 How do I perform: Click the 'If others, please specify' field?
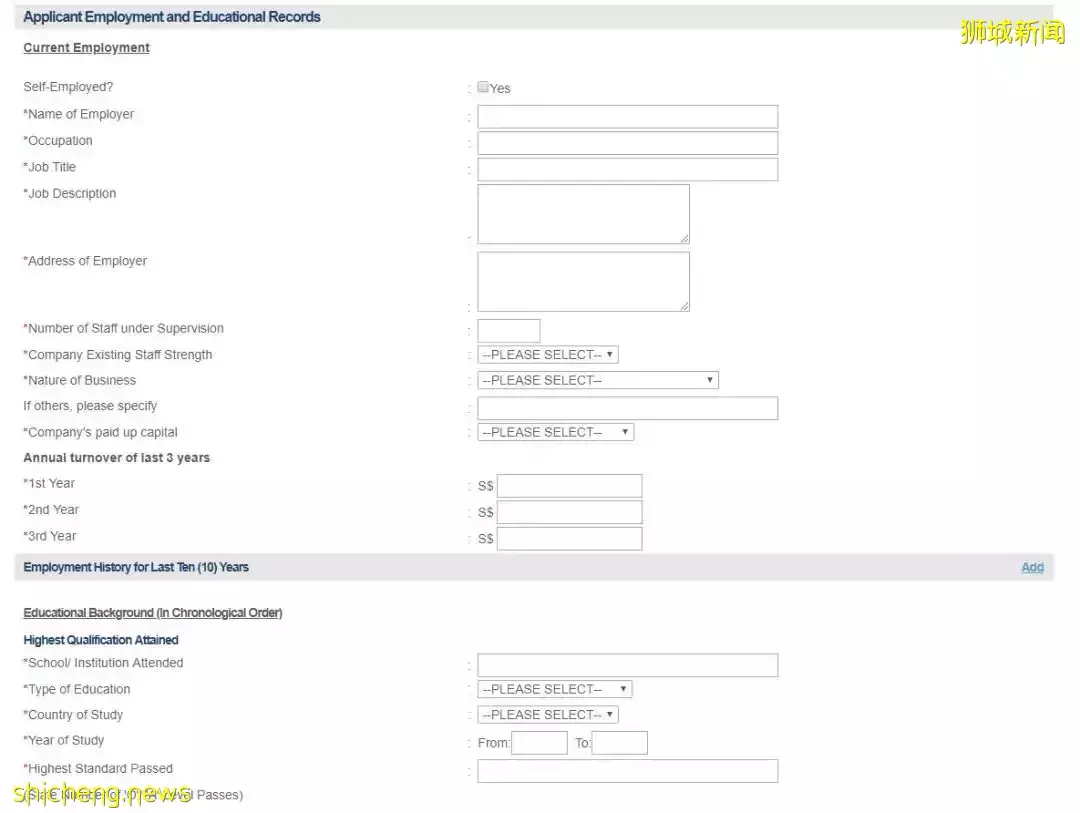627,408
